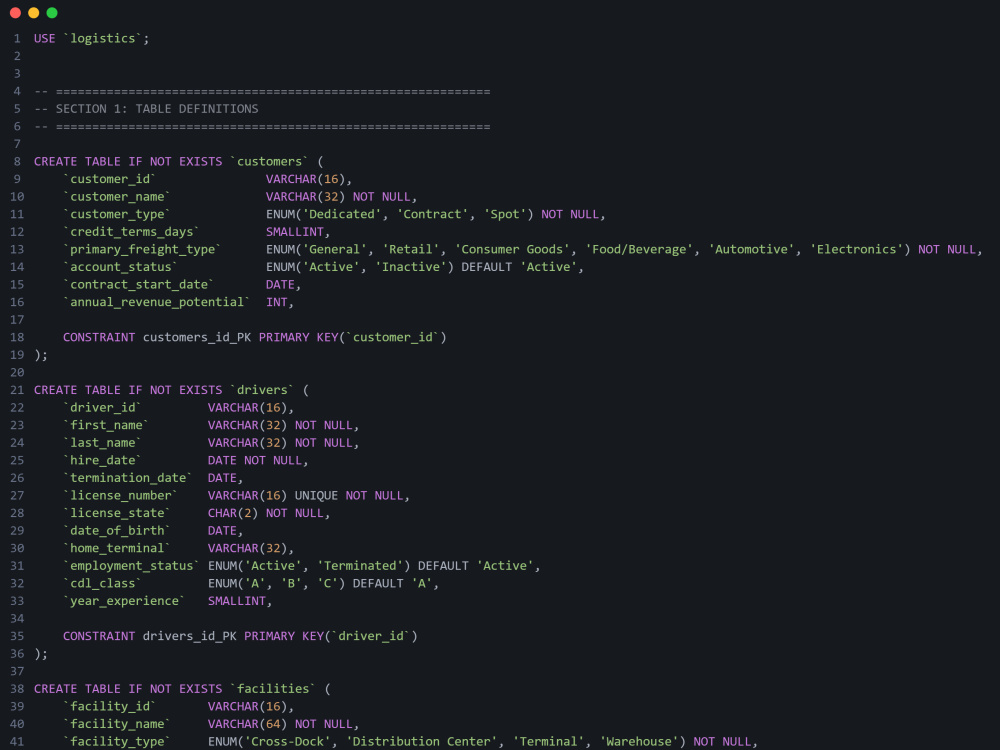Click the `contract_start_date` column name
Image resolution: width=1000 pixels, height=750 pixels.
(138, 284)
